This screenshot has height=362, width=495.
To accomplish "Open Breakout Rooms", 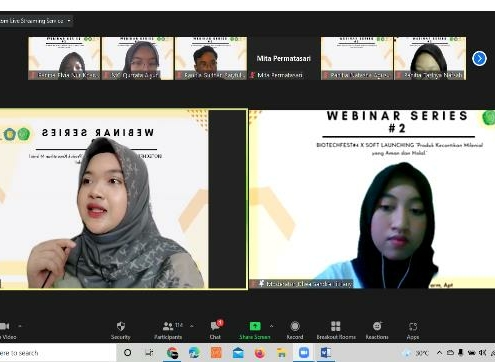I will 336,330.
